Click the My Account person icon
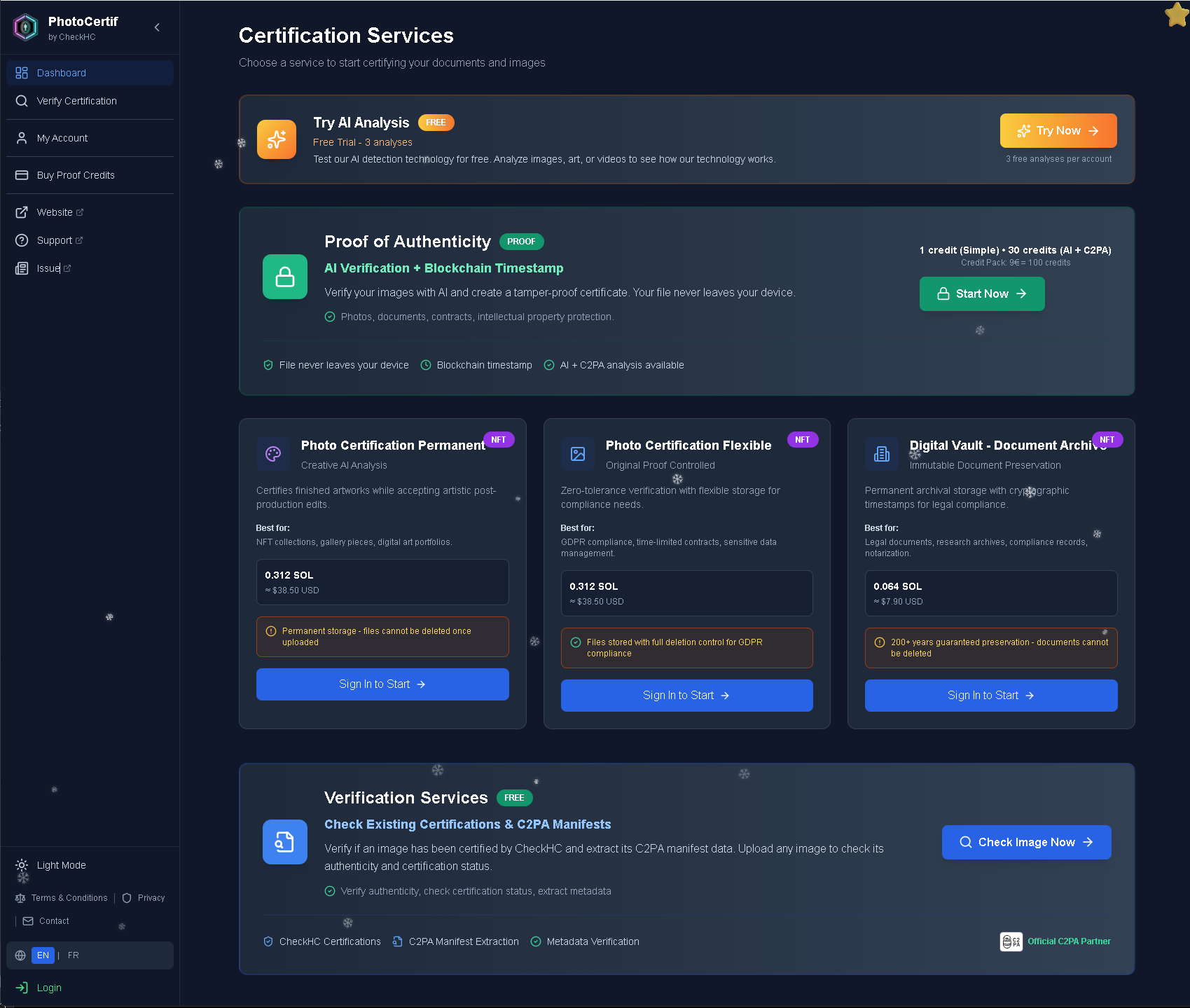1190x1008 pixels. [22, 138]
